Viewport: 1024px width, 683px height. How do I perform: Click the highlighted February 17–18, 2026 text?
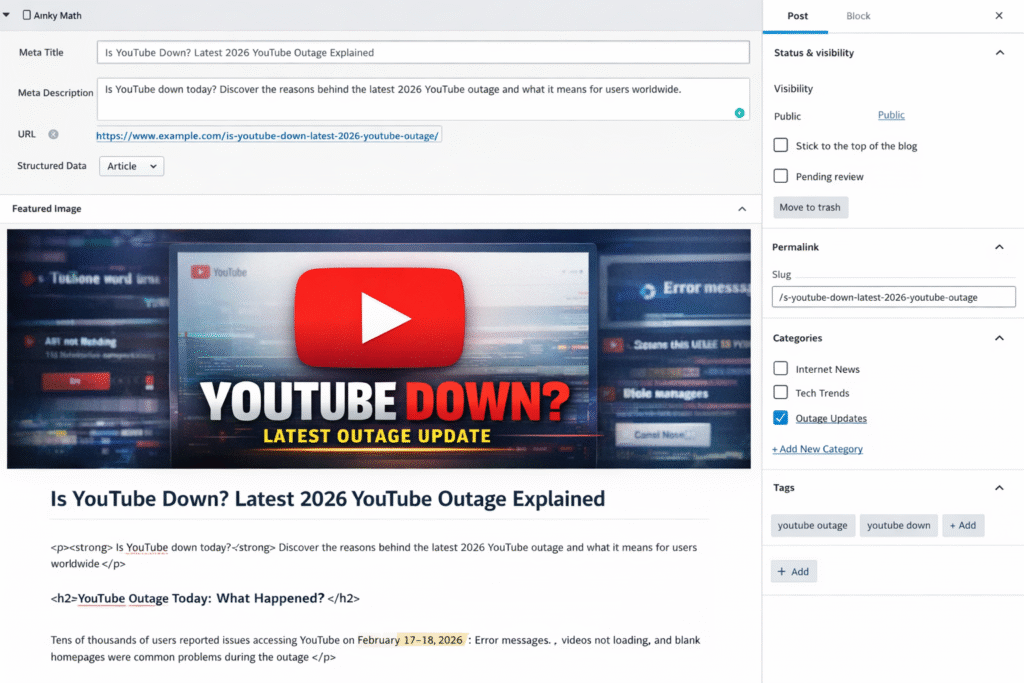click(x=410, y=640)
